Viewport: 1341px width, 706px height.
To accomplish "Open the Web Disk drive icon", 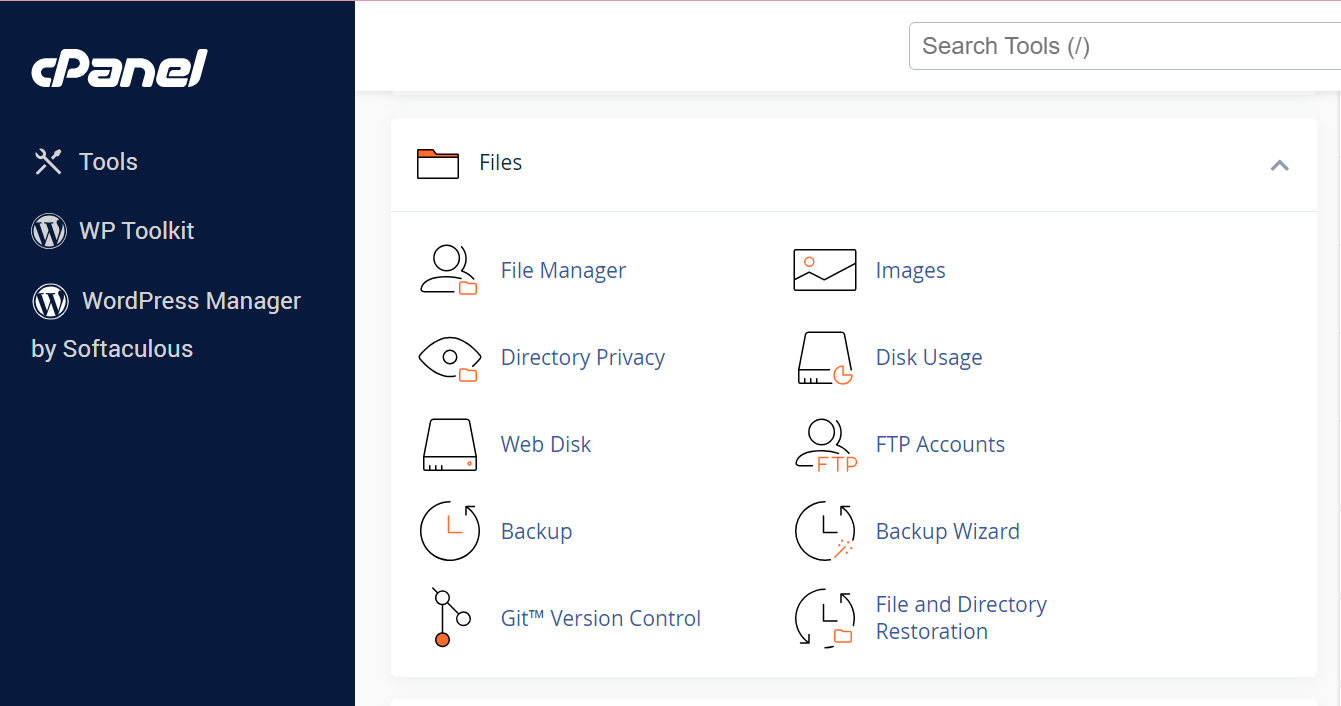I will 450,445.
